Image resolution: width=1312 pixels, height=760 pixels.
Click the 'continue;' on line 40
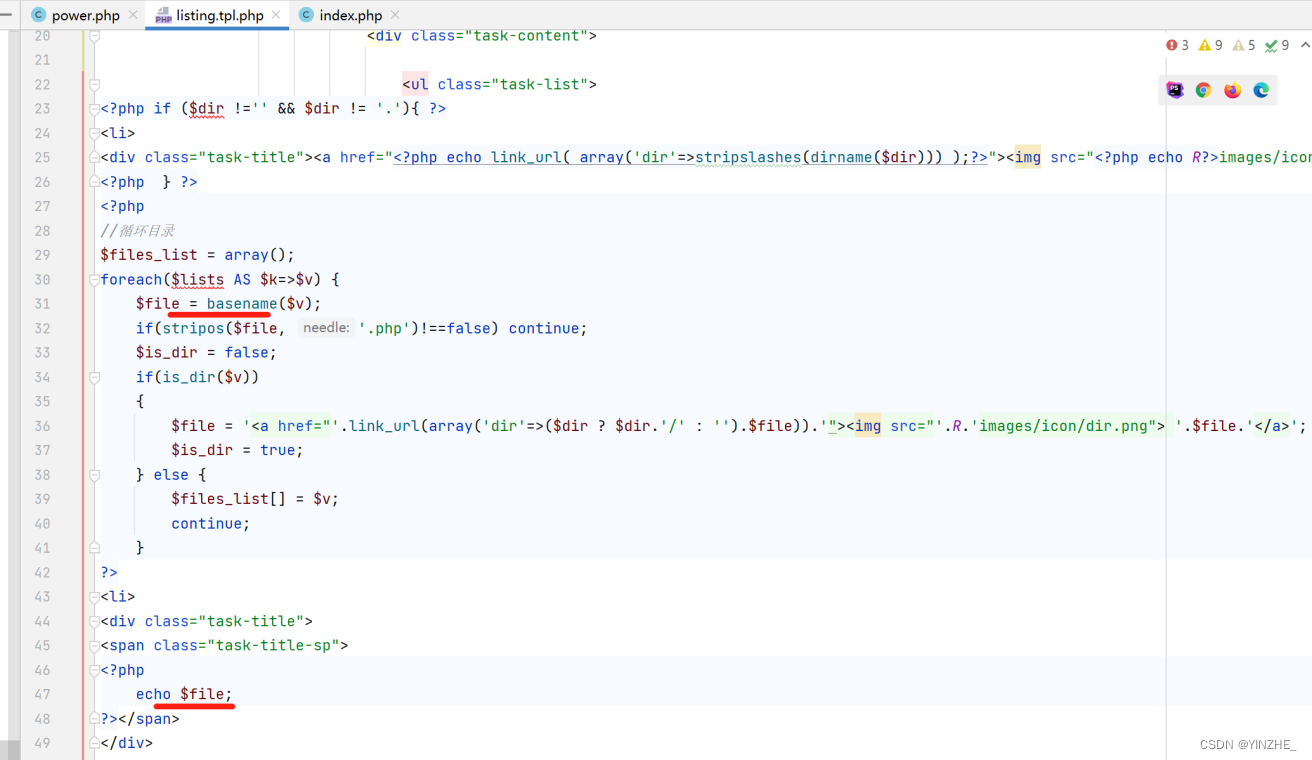point(211,523)
